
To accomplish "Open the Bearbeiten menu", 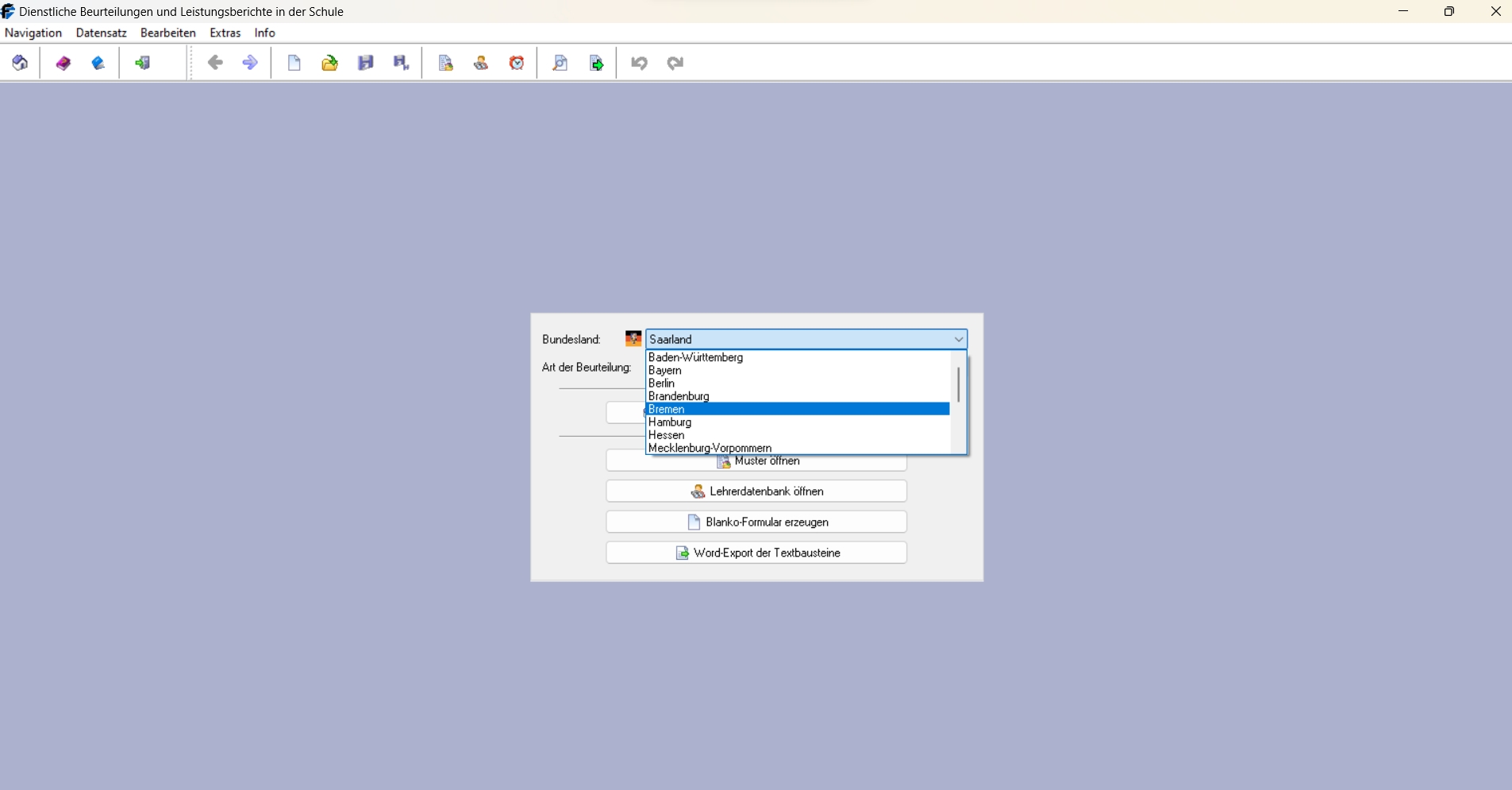I will click(x=168, y=33).
